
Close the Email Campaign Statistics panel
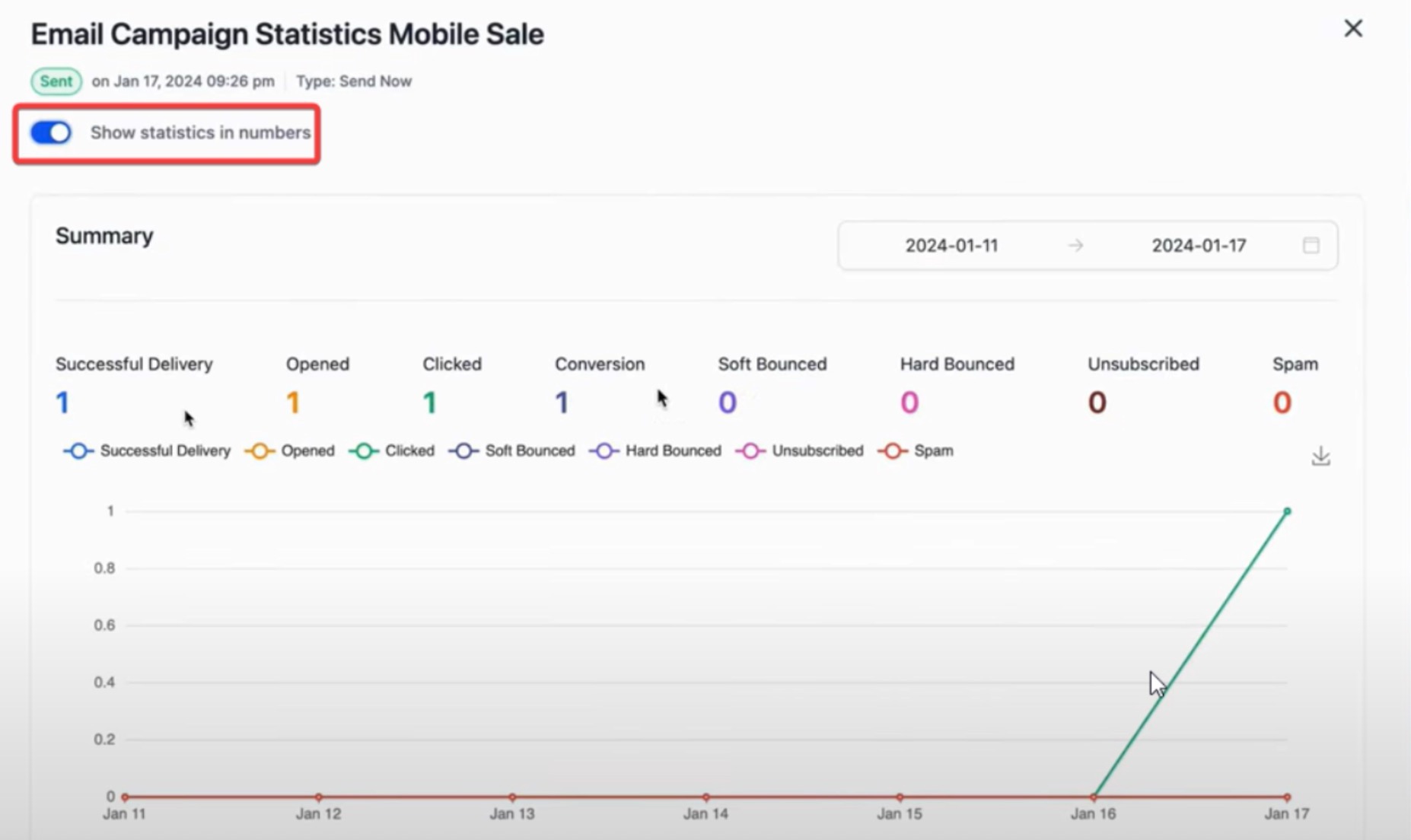(x=1352, y=29)
